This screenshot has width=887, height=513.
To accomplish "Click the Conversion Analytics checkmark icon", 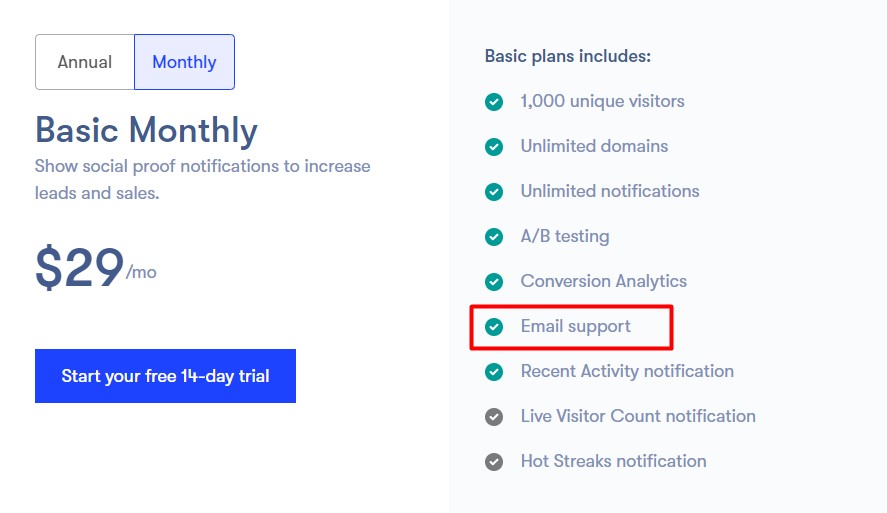I will pos(494,282).
